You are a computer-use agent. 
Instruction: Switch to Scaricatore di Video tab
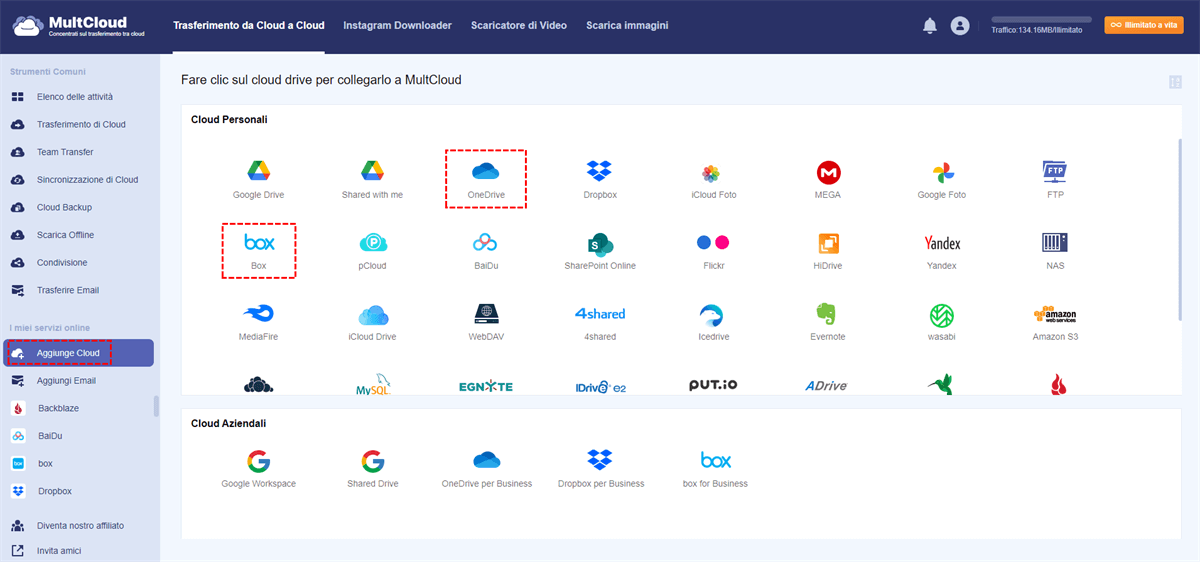[x=518, y=25]
